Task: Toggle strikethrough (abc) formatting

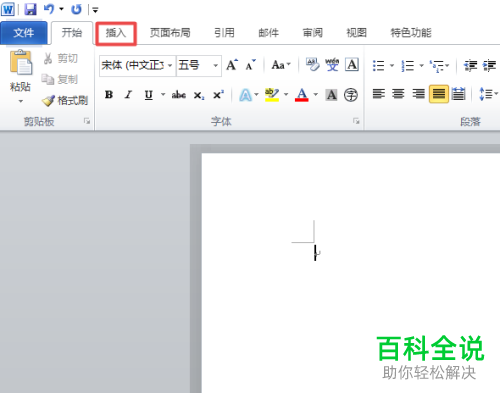Action: tap(179, 95)
